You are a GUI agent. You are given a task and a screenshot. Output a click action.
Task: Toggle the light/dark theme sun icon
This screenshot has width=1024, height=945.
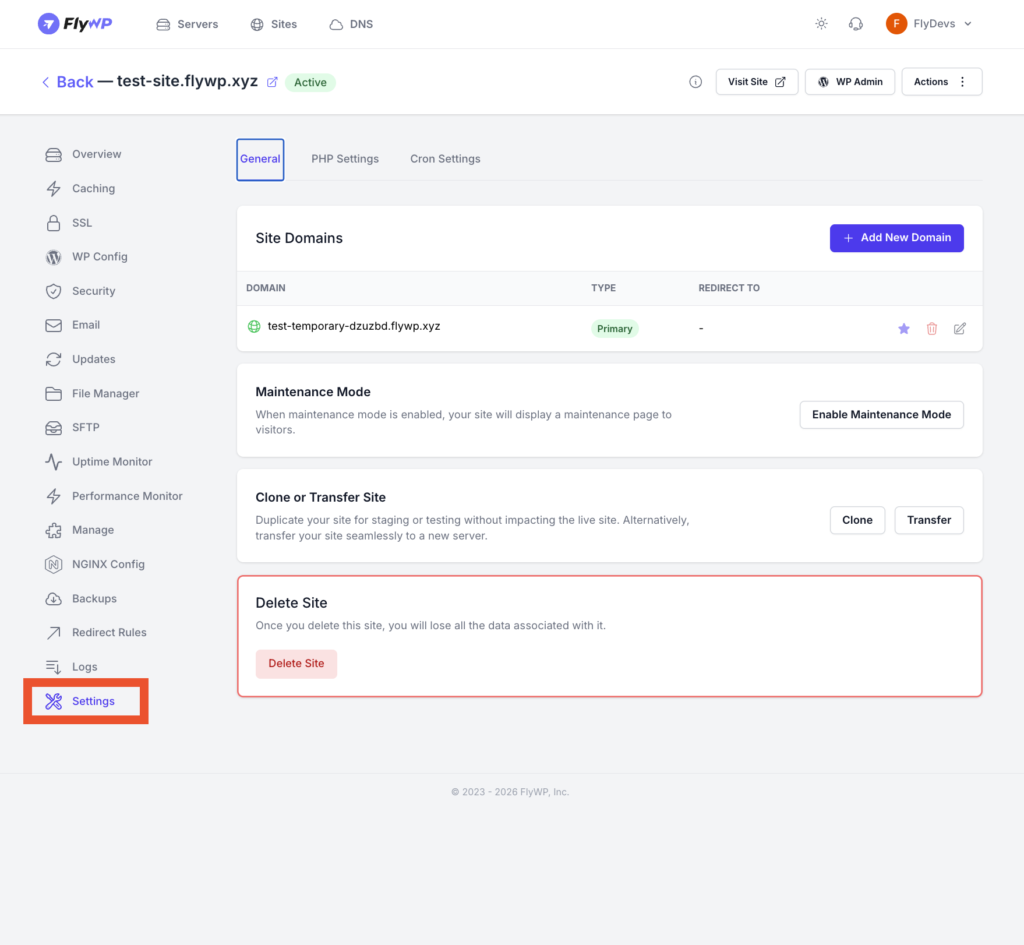pos(821,24)
